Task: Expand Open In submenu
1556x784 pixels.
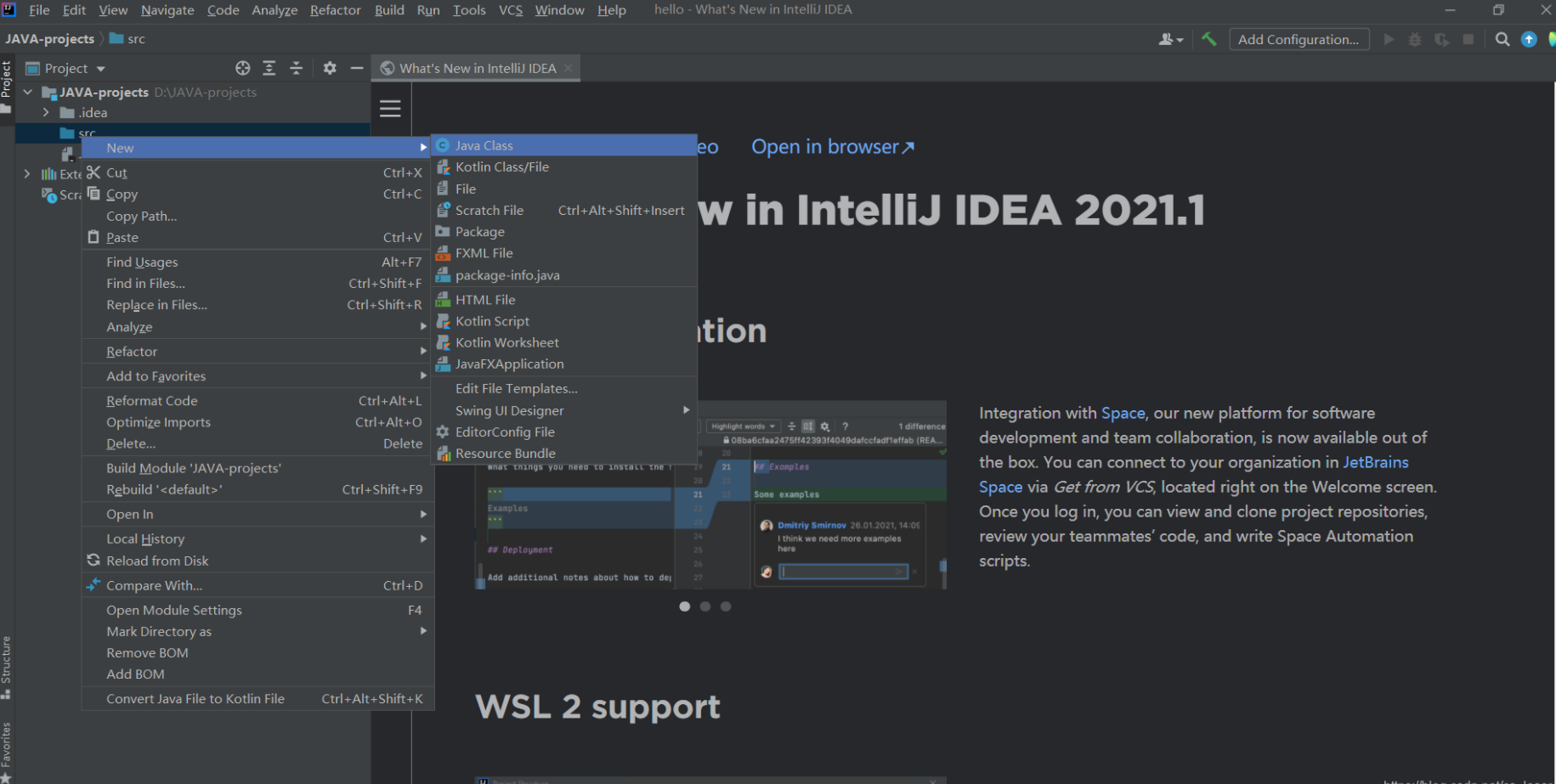Action: click(x=257, y=515)
